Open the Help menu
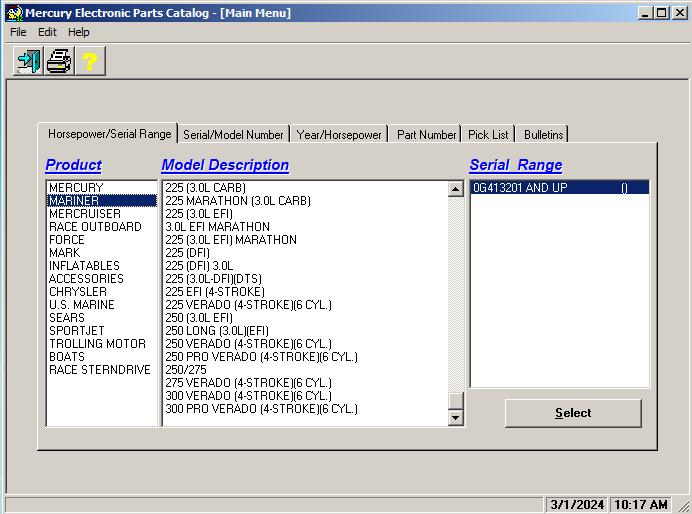Viewport: 692px width, 514px height. [79, 32]
